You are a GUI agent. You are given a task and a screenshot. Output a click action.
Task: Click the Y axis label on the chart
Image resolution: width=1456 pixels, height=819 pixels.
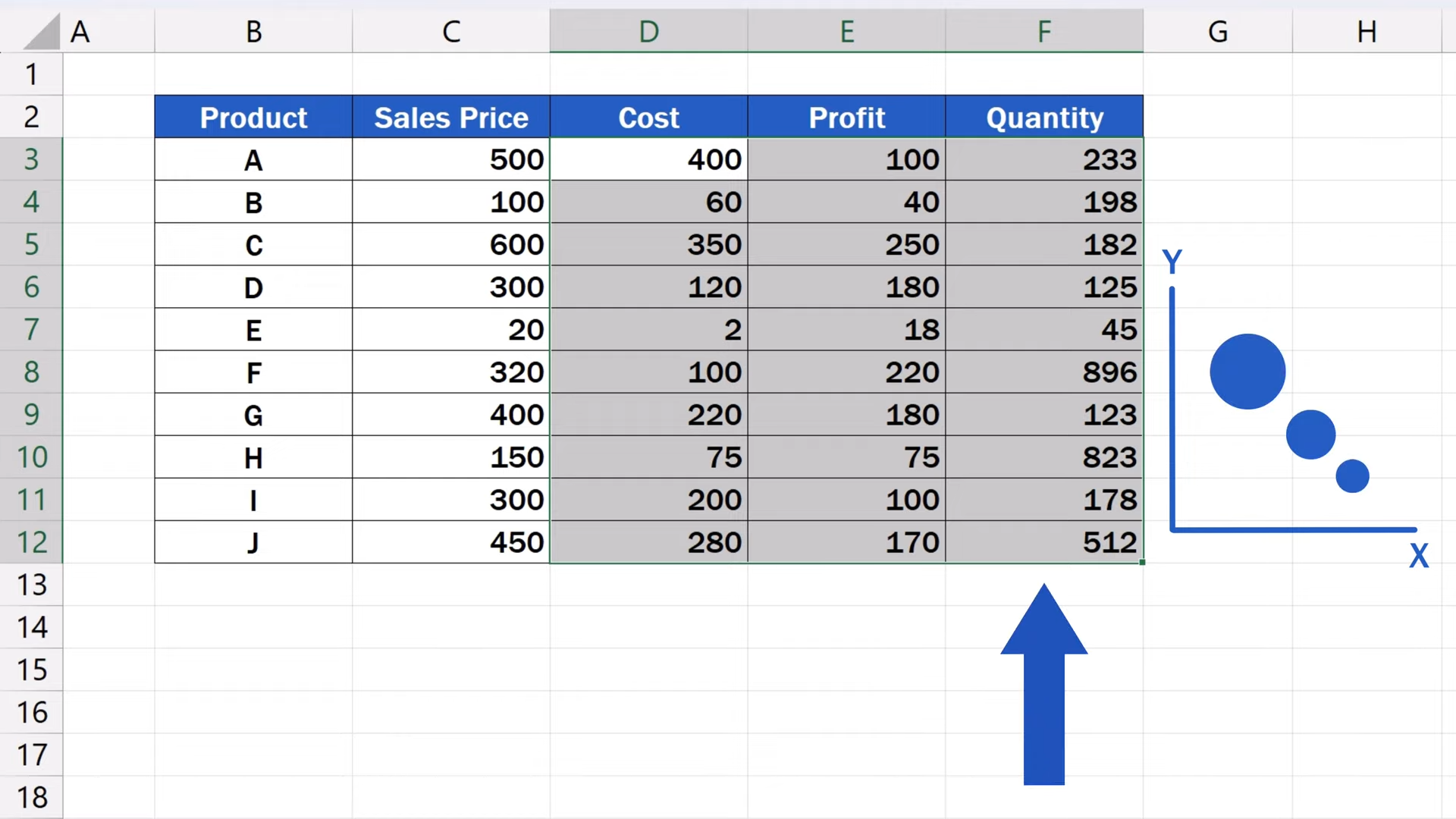1173,259
